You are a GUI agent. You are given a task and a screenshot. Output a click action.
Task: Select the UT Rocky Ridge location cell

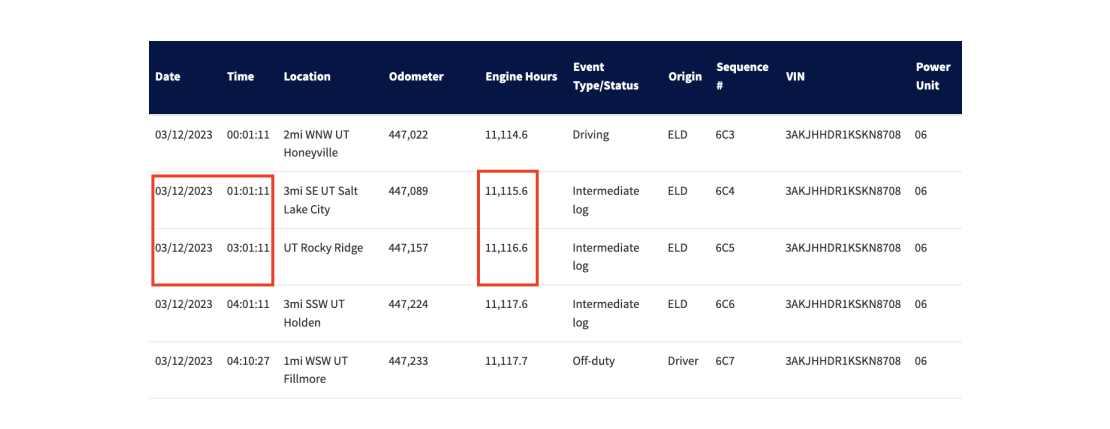323,248
